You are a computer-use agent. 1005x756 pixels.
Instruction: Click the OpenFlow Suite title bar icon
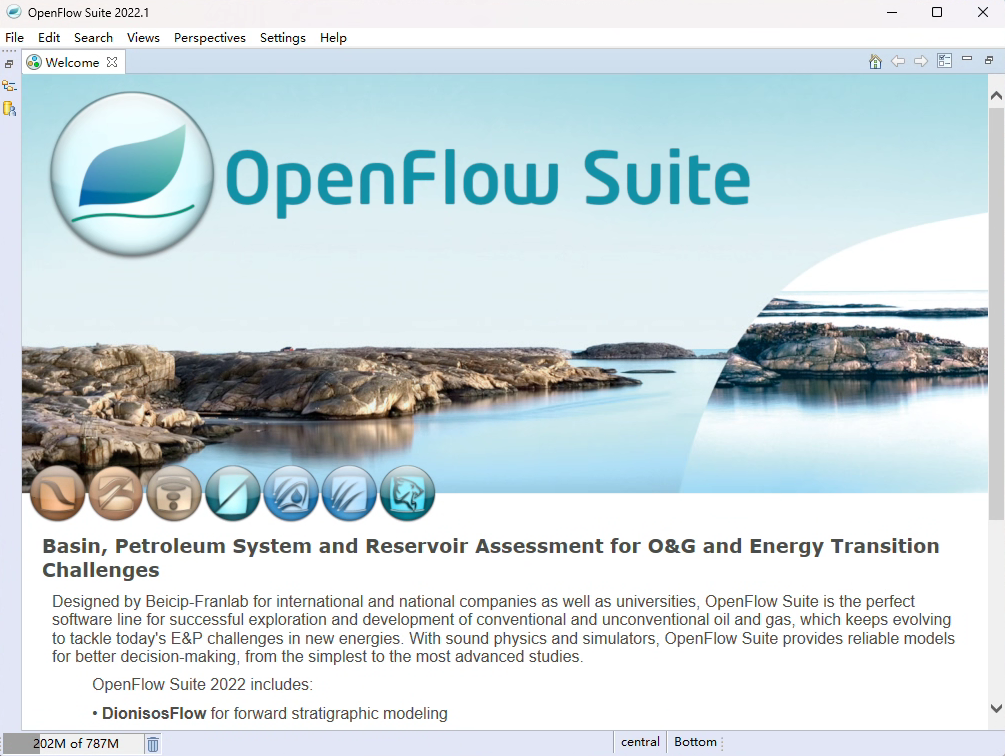[13, 12]
